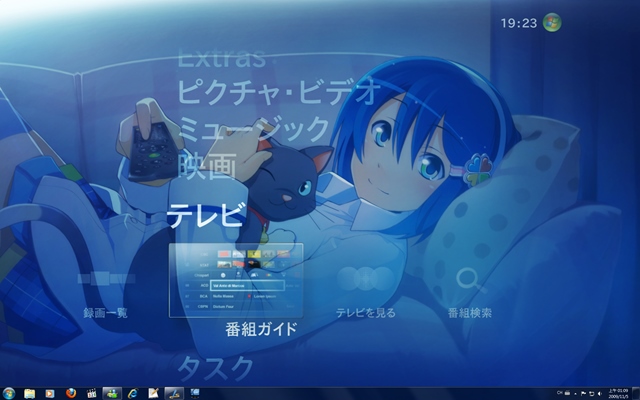Select the 映画 menu category
Viewport: 640px width, 400px height.
208,166
